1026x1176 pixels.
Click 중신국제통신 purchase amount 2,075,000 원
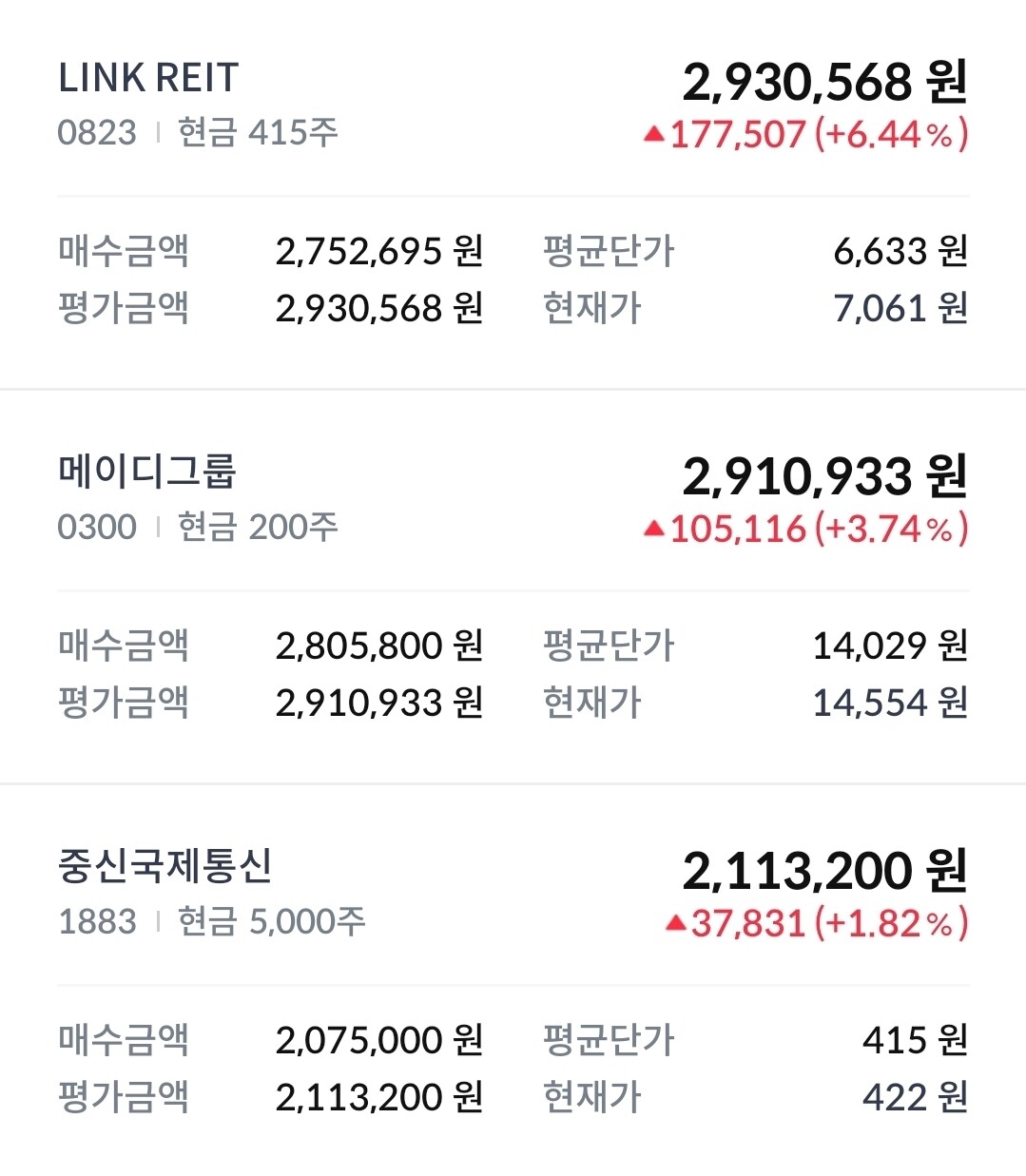[379, 1040]
